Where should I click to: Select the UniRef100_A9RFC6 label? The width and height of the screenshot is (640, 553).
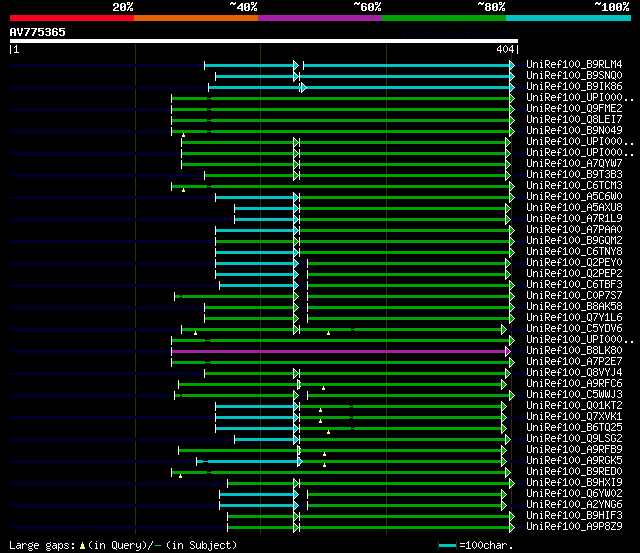[574, 384]
